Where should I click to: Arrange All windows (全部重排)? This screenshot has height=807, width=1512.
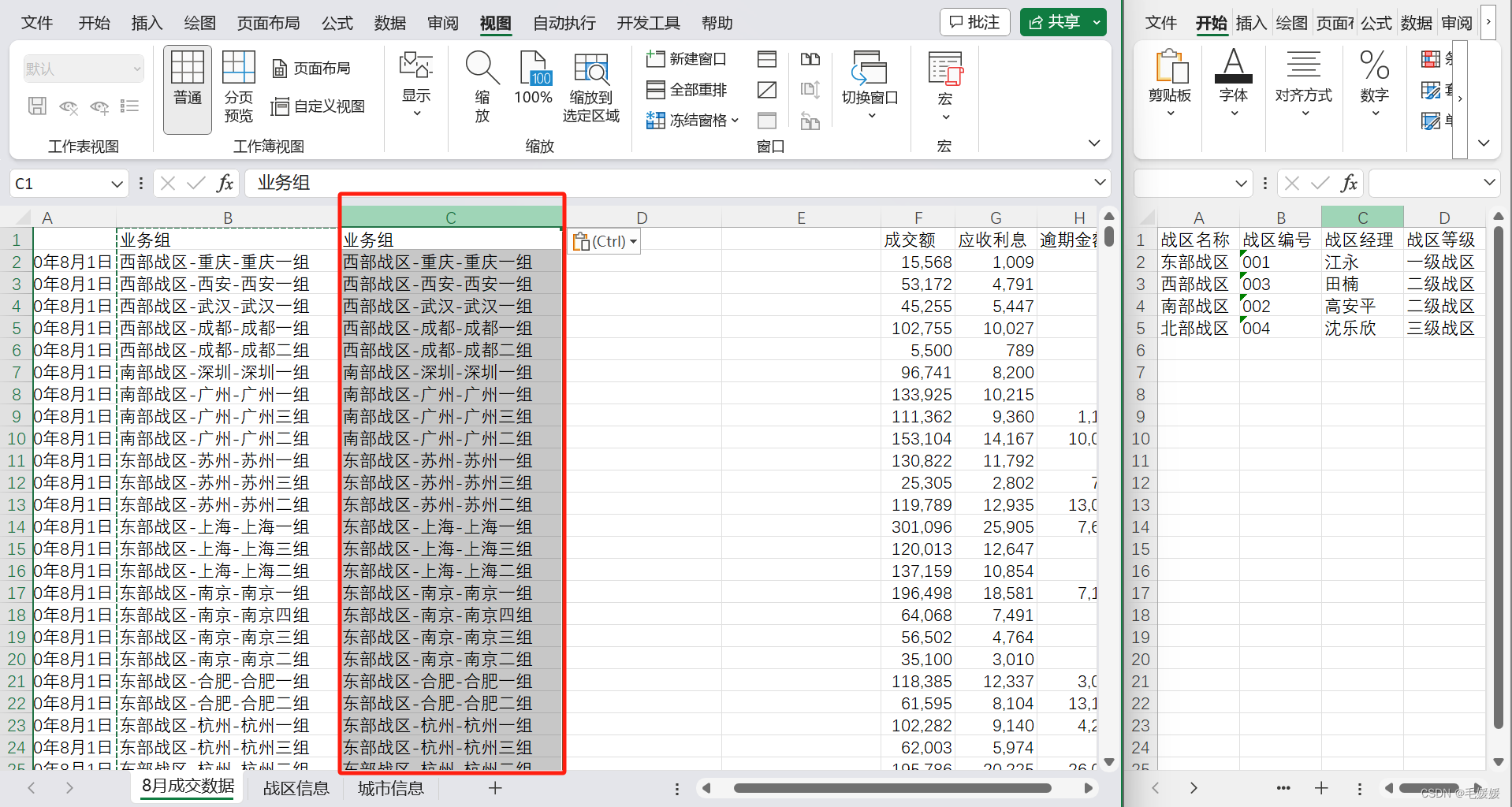(x=686, y=90)
